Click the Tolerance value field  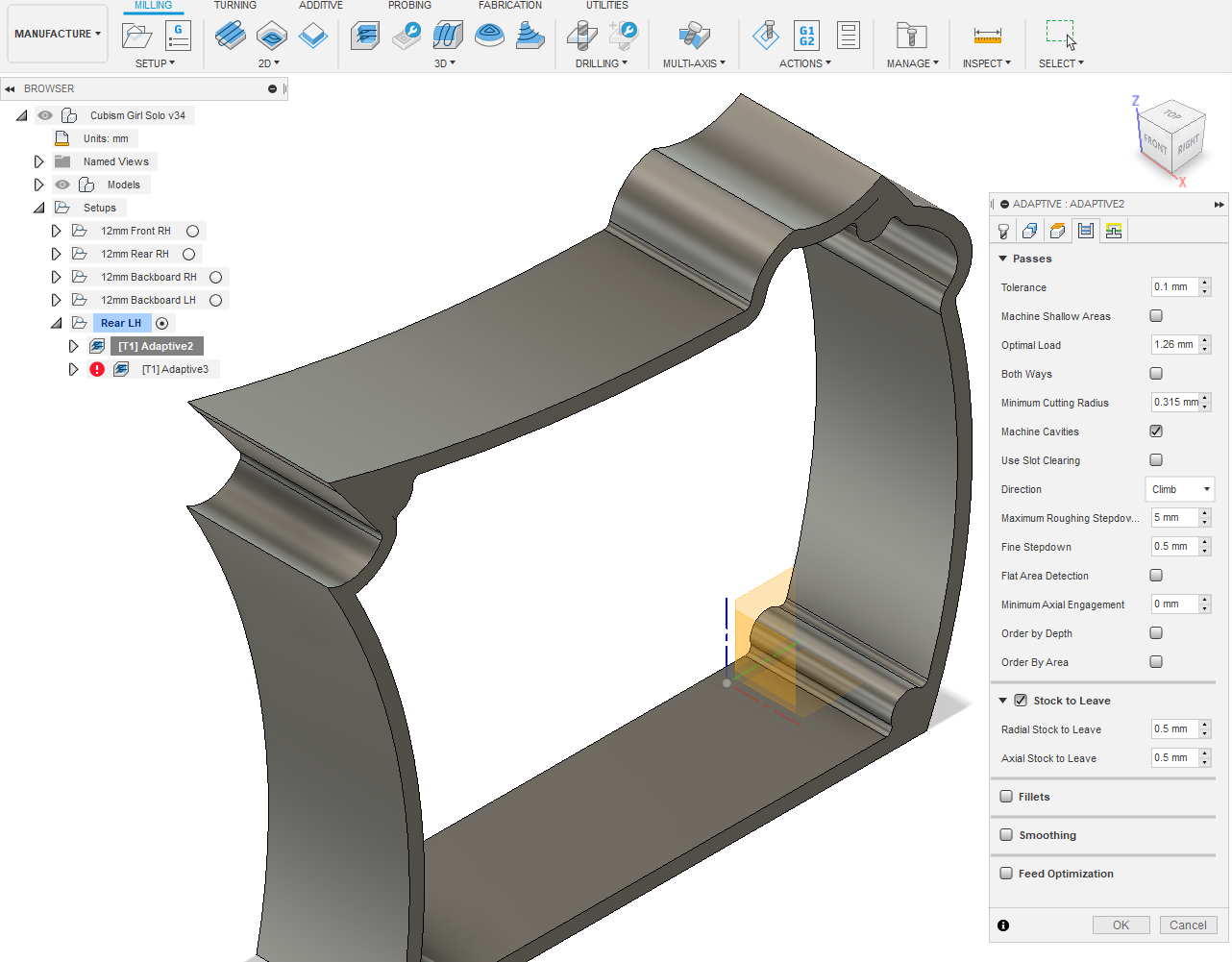click(x=1174, y=286)
